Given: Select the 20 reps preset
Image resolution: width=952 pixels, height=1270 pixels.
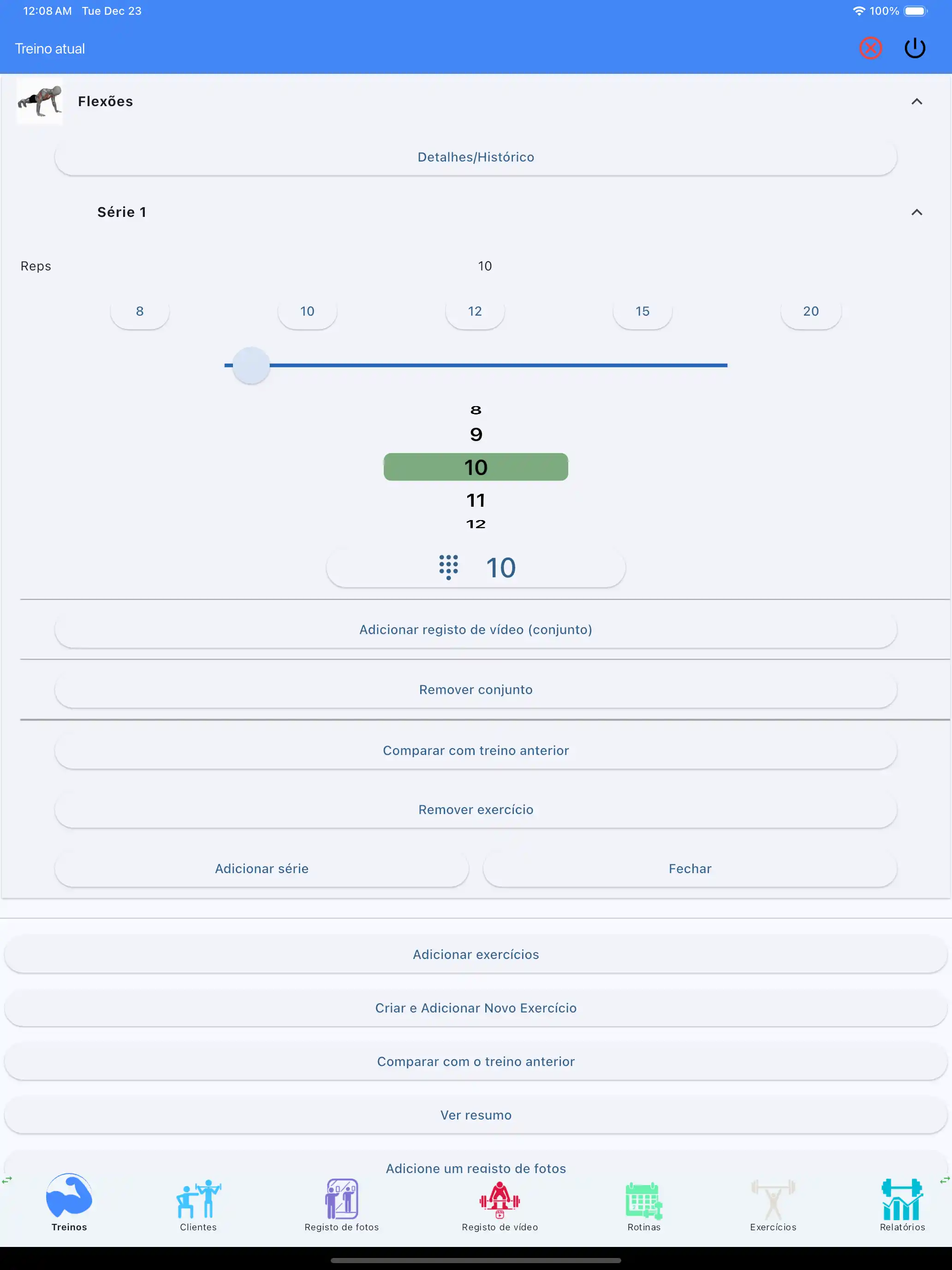Looking at the screenshot, I should pos(810,311).
